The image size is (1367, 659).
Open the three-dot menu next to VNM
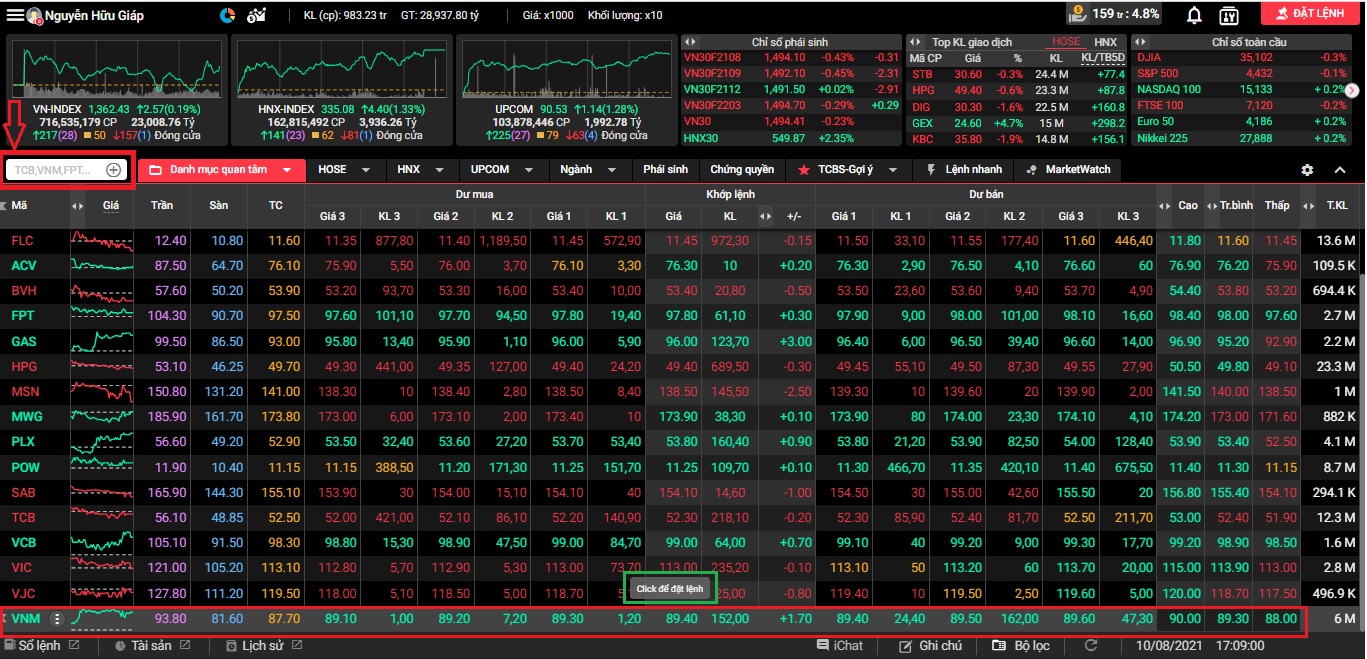(x=57, y=619)
